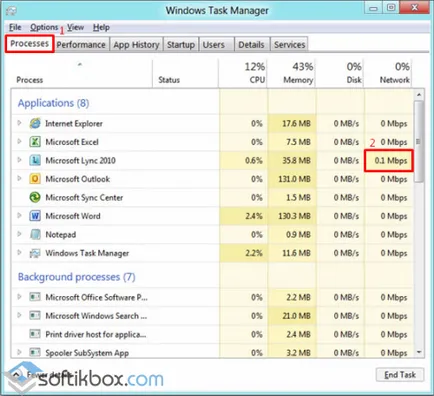Viewport: 434px width, 396px height.
Task: Select Microsoft Lync 0.1 Mbps network cell
Action: click(389, 161)
